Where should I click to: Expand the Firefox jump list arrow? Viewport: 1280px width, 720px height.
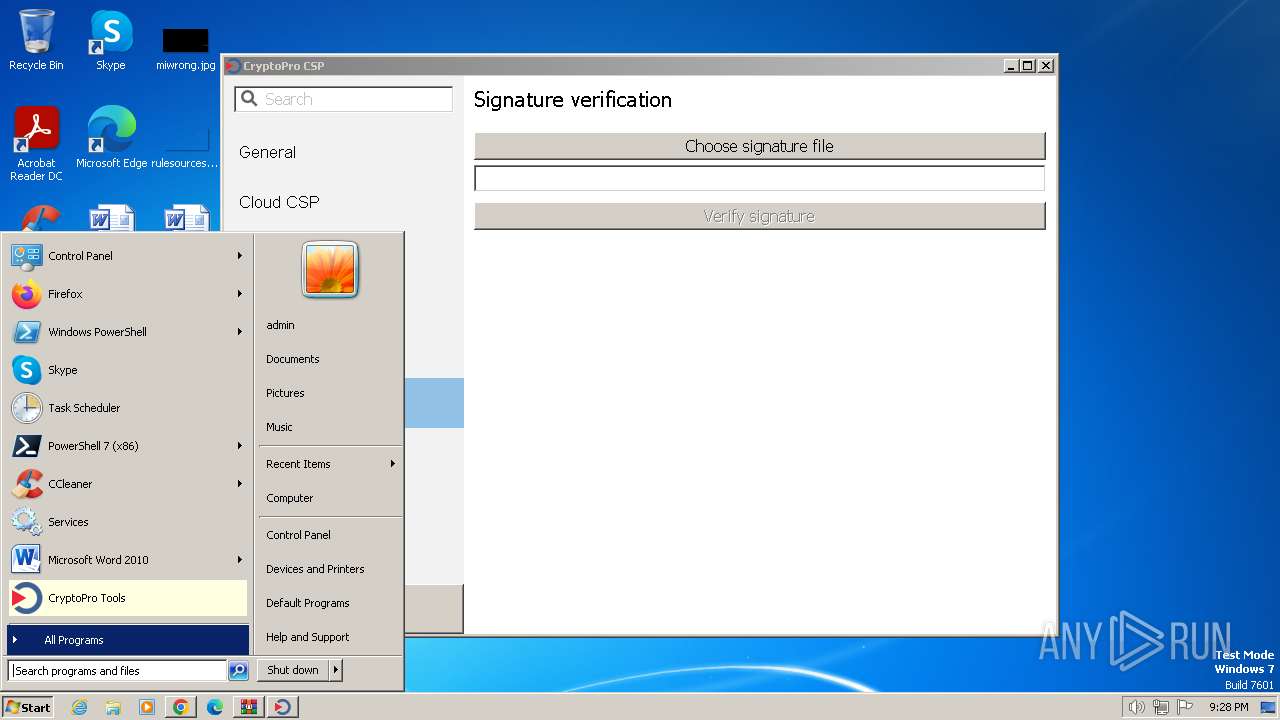pyautogui.click(x=240, y=294)
